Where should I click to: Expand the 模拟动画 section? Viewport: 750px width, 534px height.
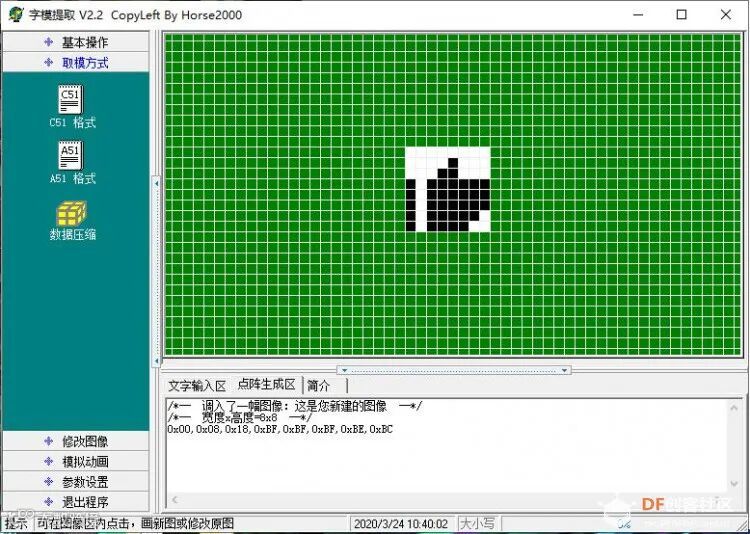(76, 461)
